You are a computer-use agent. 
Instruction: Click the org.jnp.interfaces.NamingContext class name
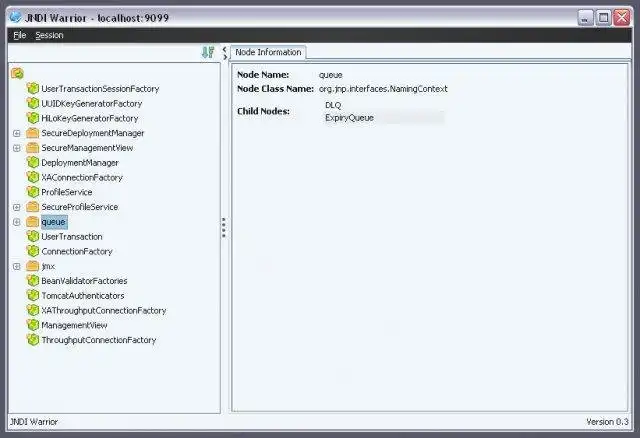coord(383,89)
